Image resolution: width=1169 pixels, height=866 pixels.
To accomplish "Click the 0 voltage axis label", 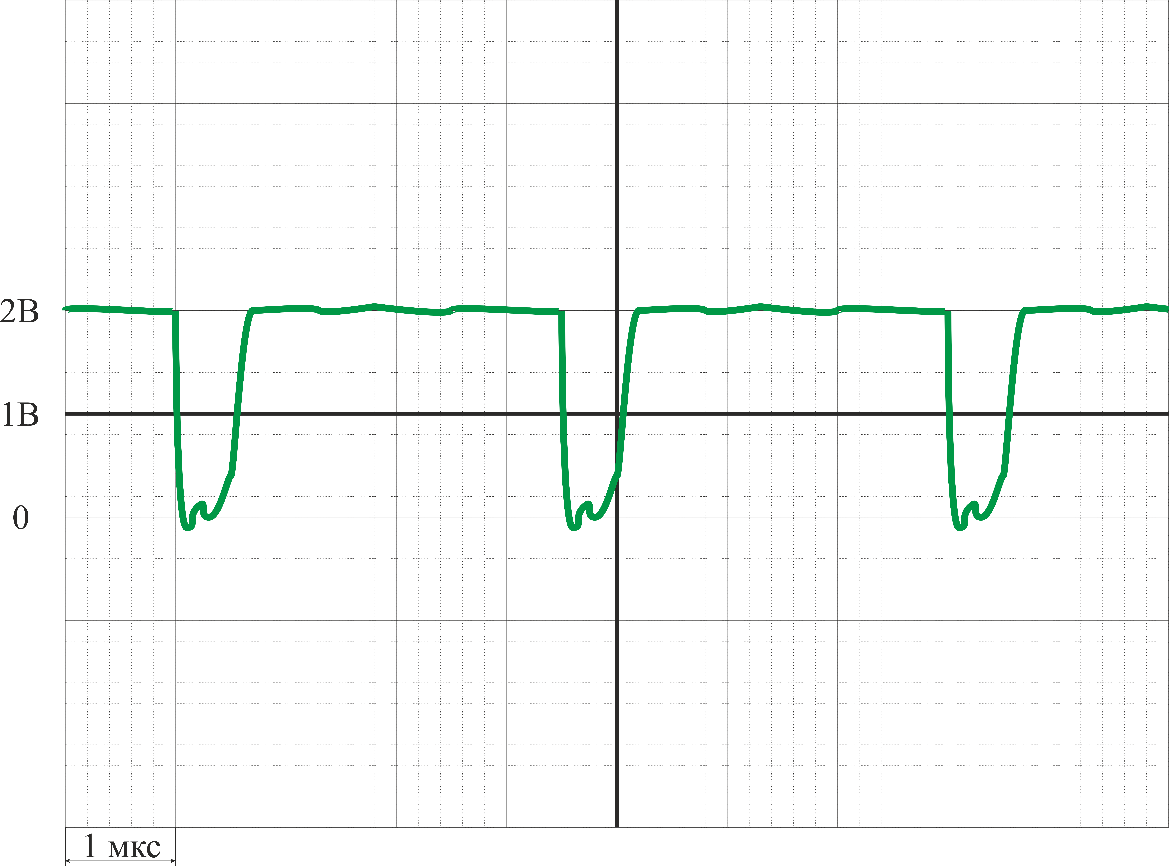I will click(x=21, y=517).
